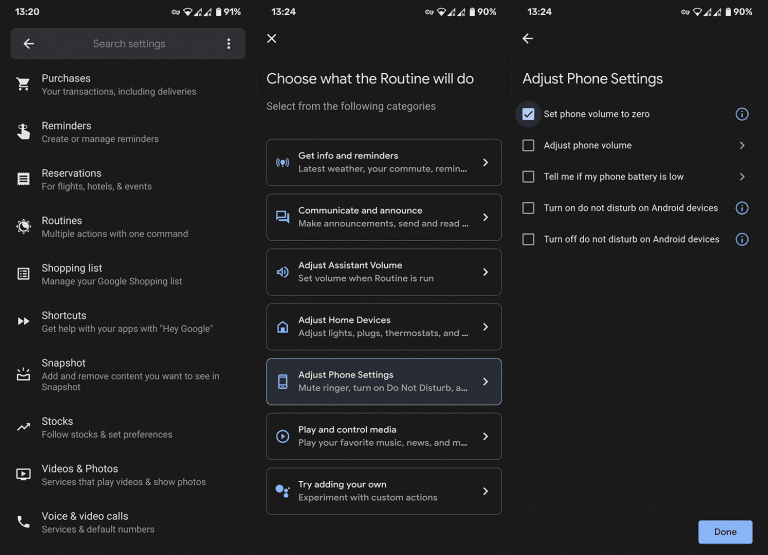Uncheck Set phone volume to zero

click(528, 114)
